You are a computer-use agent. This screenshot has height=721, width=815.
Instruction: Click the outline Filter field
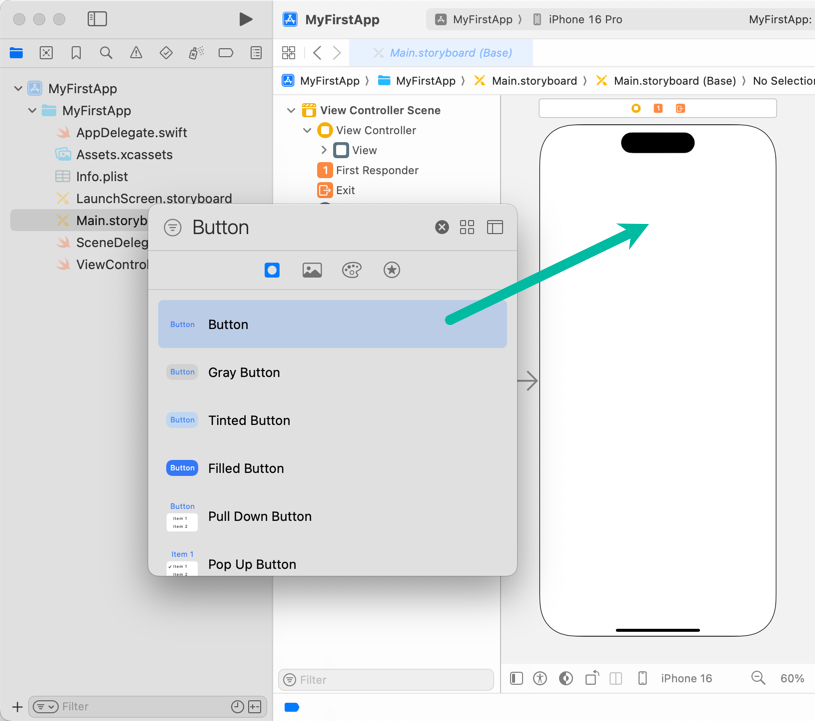(x=385, y=679)
